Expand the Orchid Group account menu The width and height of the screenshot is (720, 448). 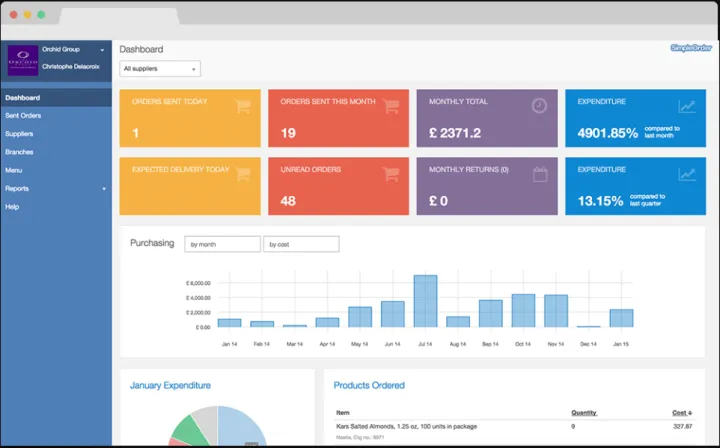(x=102, y=49)
